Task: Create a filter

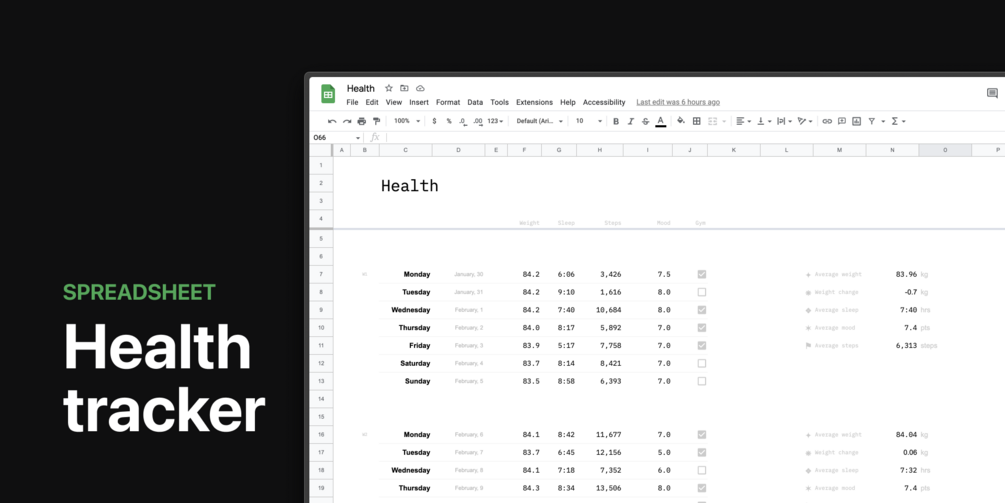Action: point(872,121)
